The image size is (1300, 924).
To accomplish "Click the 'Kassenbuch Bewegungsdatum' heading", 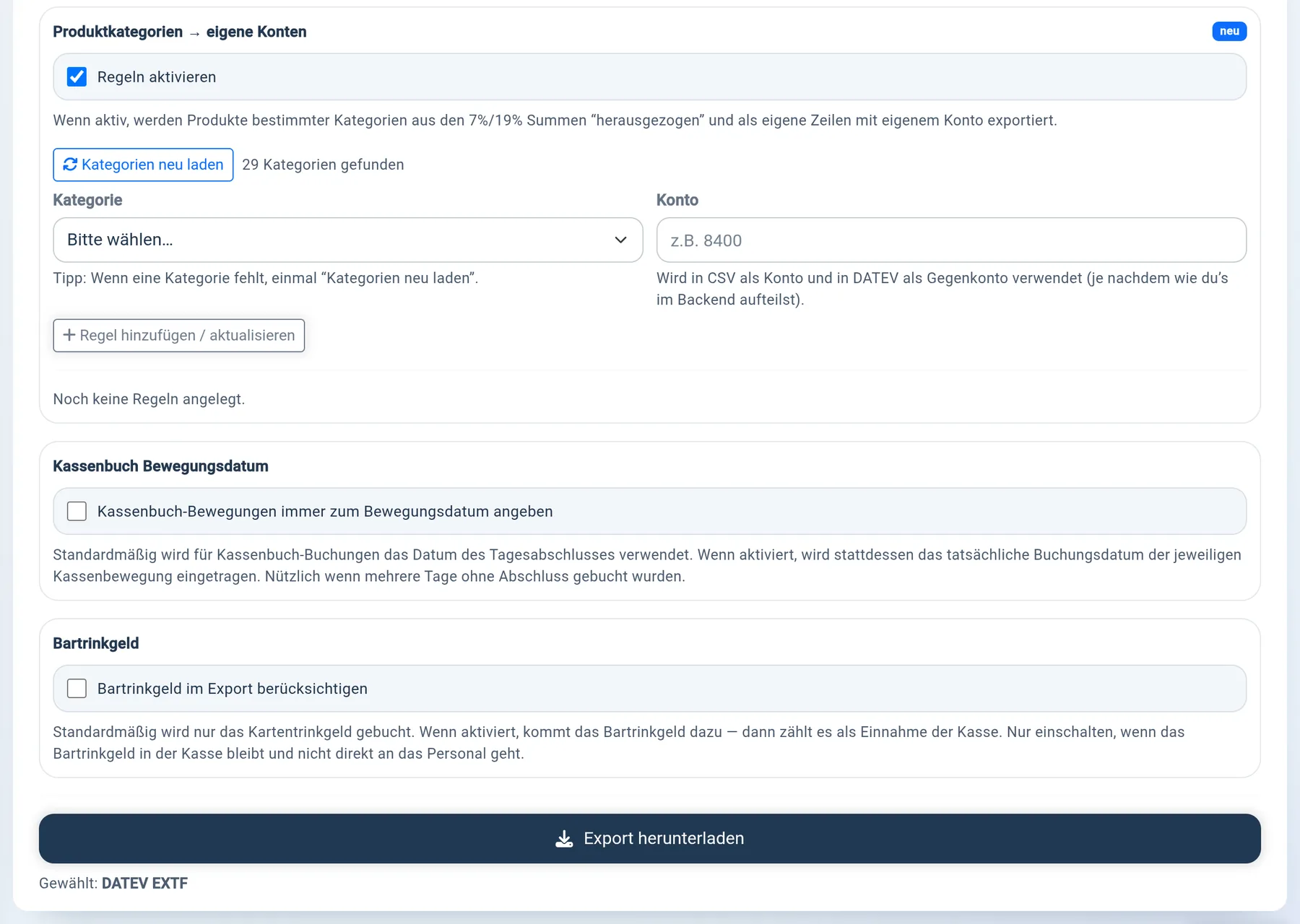I will coord(160,466).
